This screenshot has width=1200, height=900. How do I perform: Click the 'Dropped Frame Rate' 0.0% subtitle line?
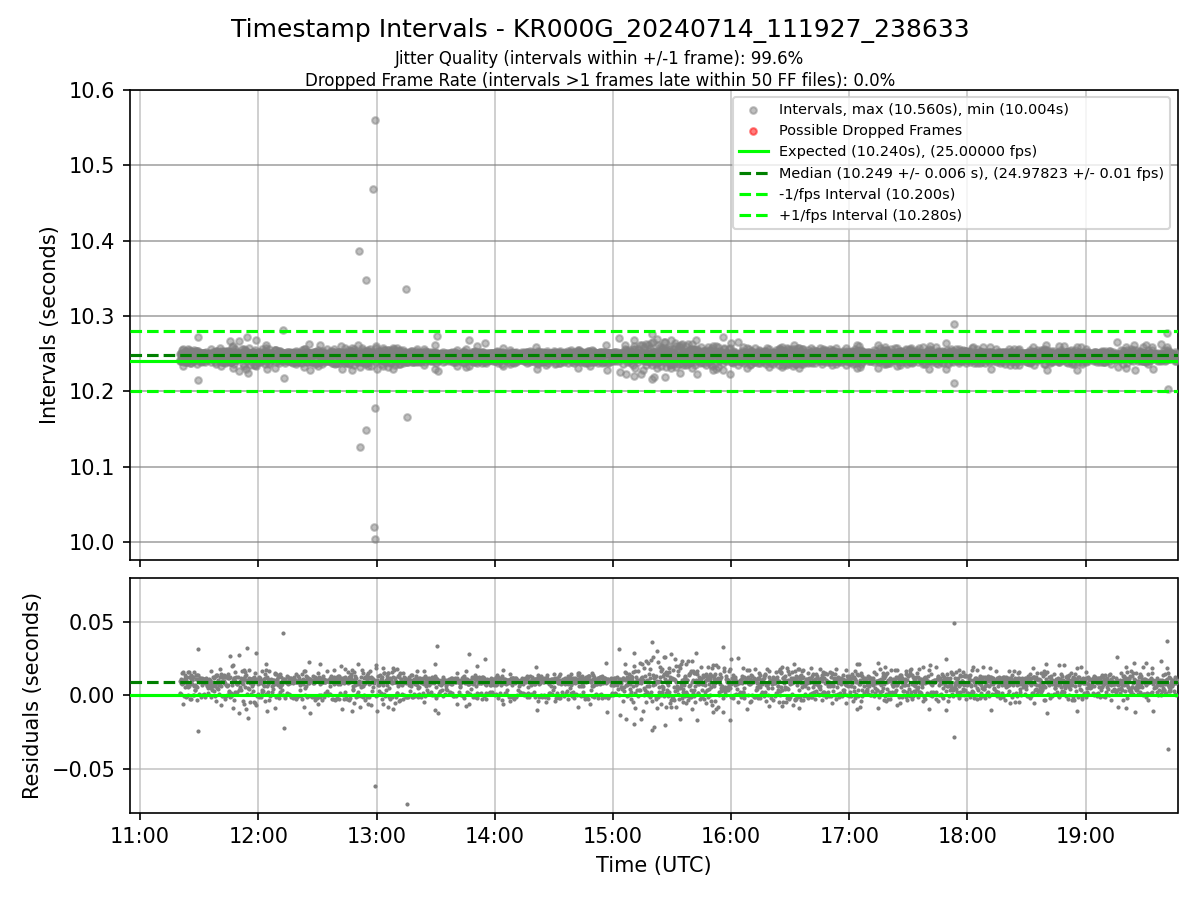(600, 80)
